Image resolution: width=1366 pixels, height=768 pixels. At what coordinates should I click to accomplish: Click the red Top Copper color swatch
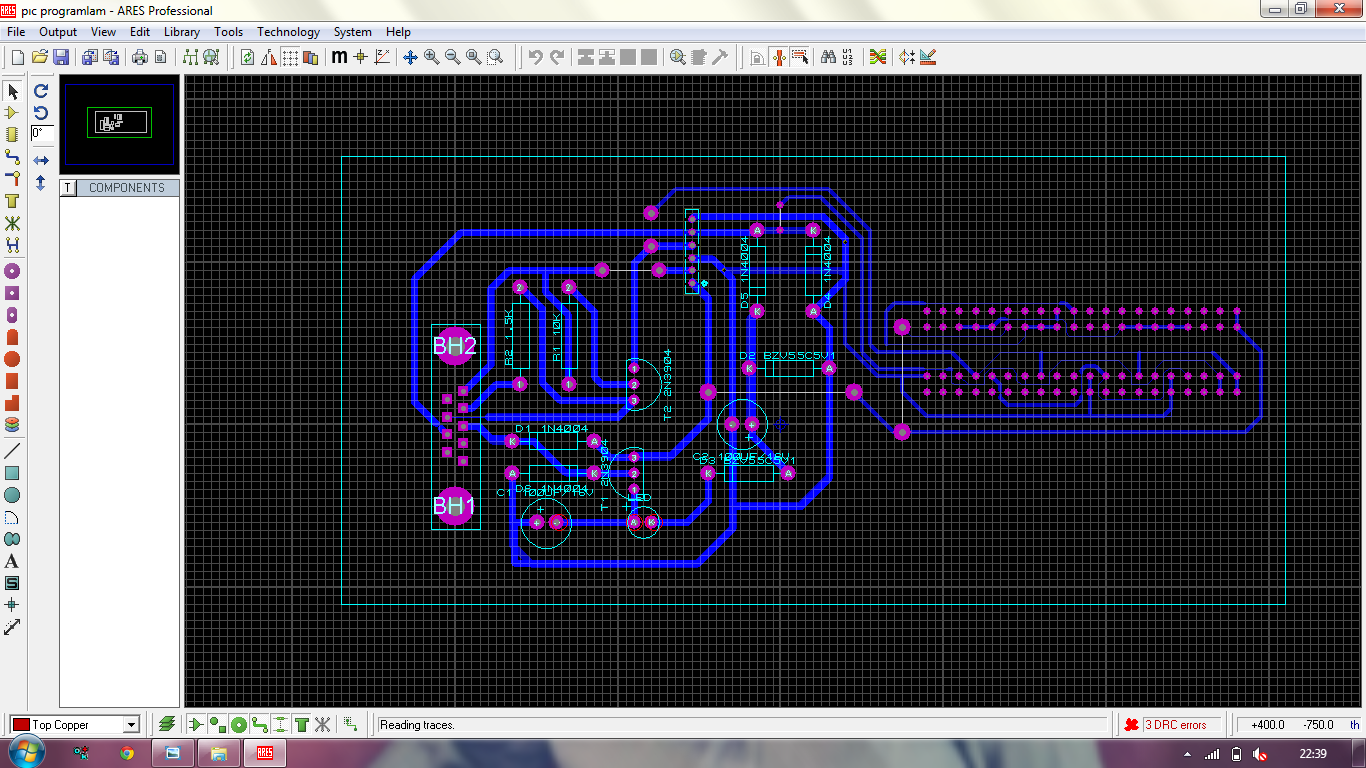click(x=19, y=724)
